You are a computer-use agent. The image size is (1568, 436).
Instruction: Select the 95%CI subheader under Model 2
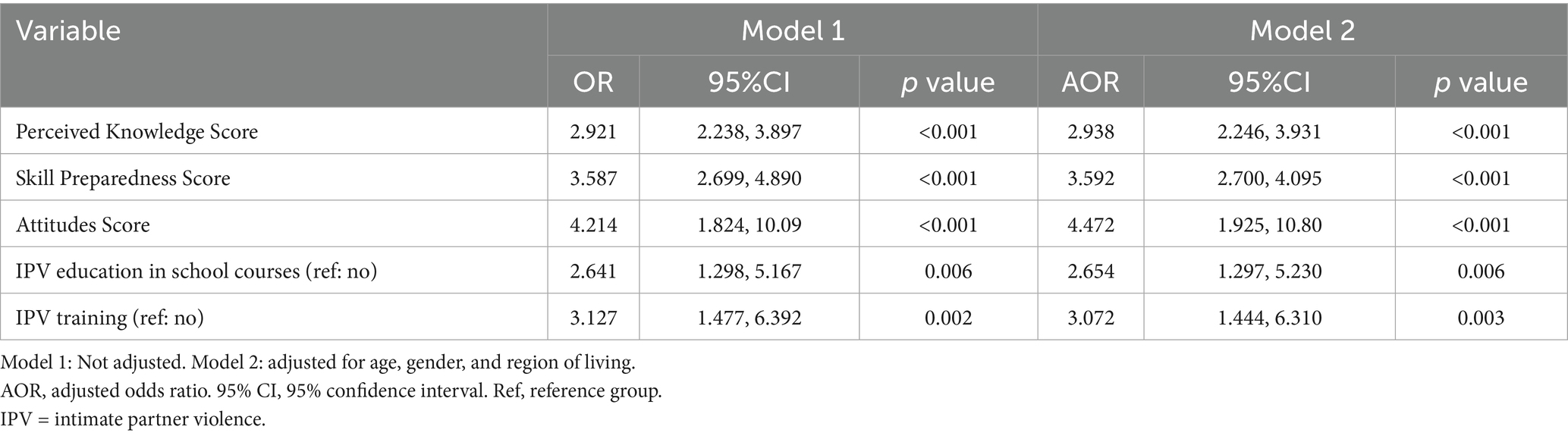click(1269, 82)
